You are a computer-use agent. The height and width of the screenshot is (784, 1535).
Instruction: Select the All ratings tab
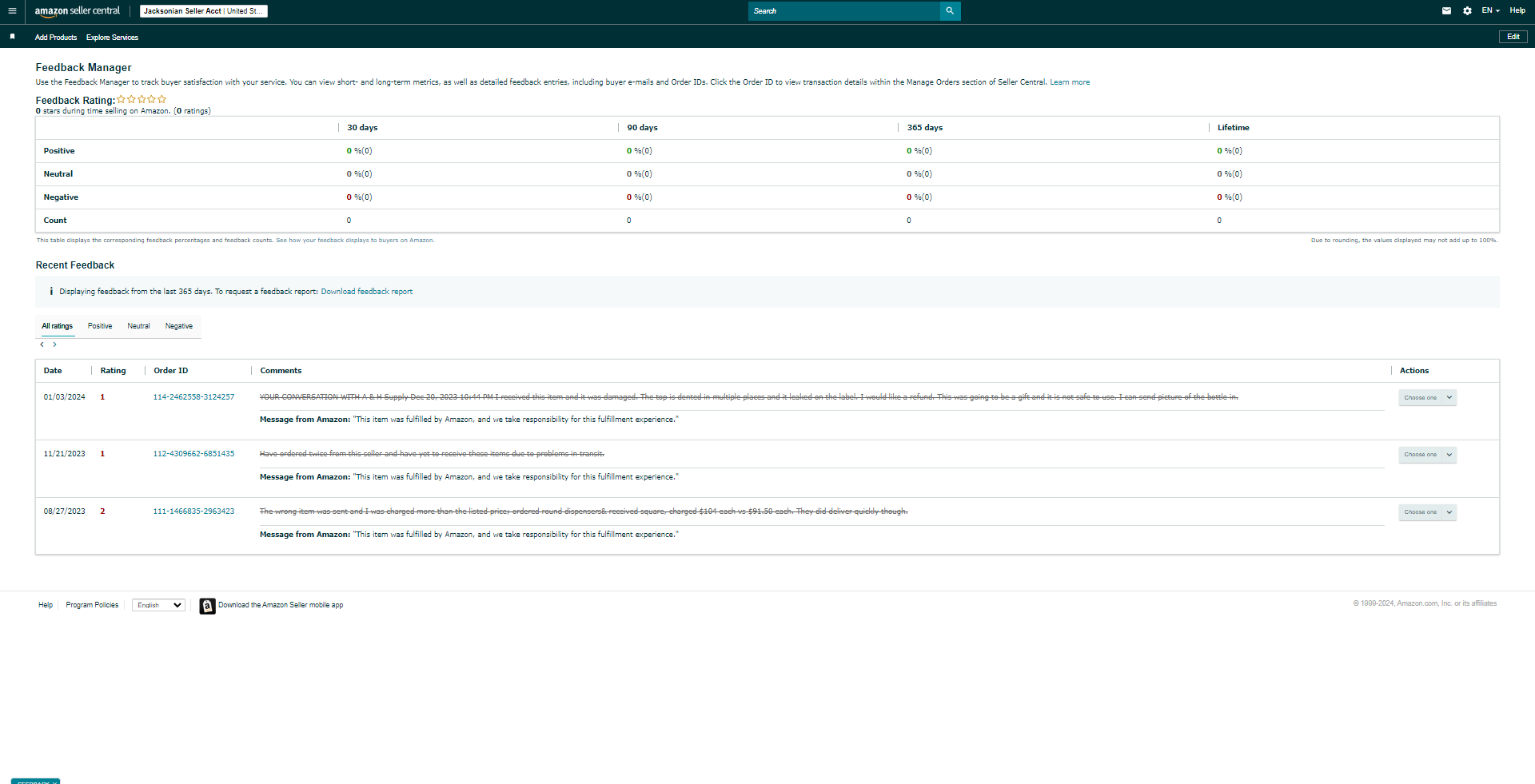(58, 326)
